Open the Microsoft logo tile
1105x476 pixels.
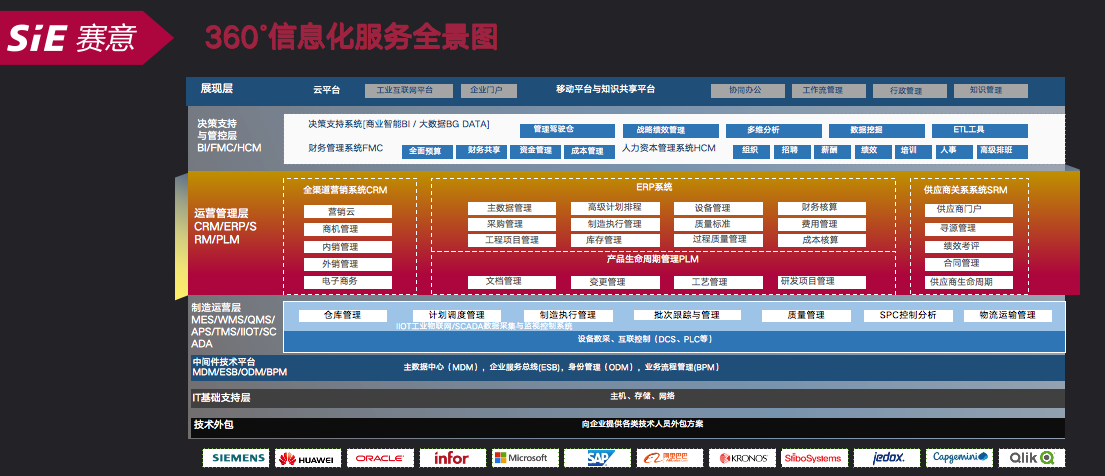point(521,458)
